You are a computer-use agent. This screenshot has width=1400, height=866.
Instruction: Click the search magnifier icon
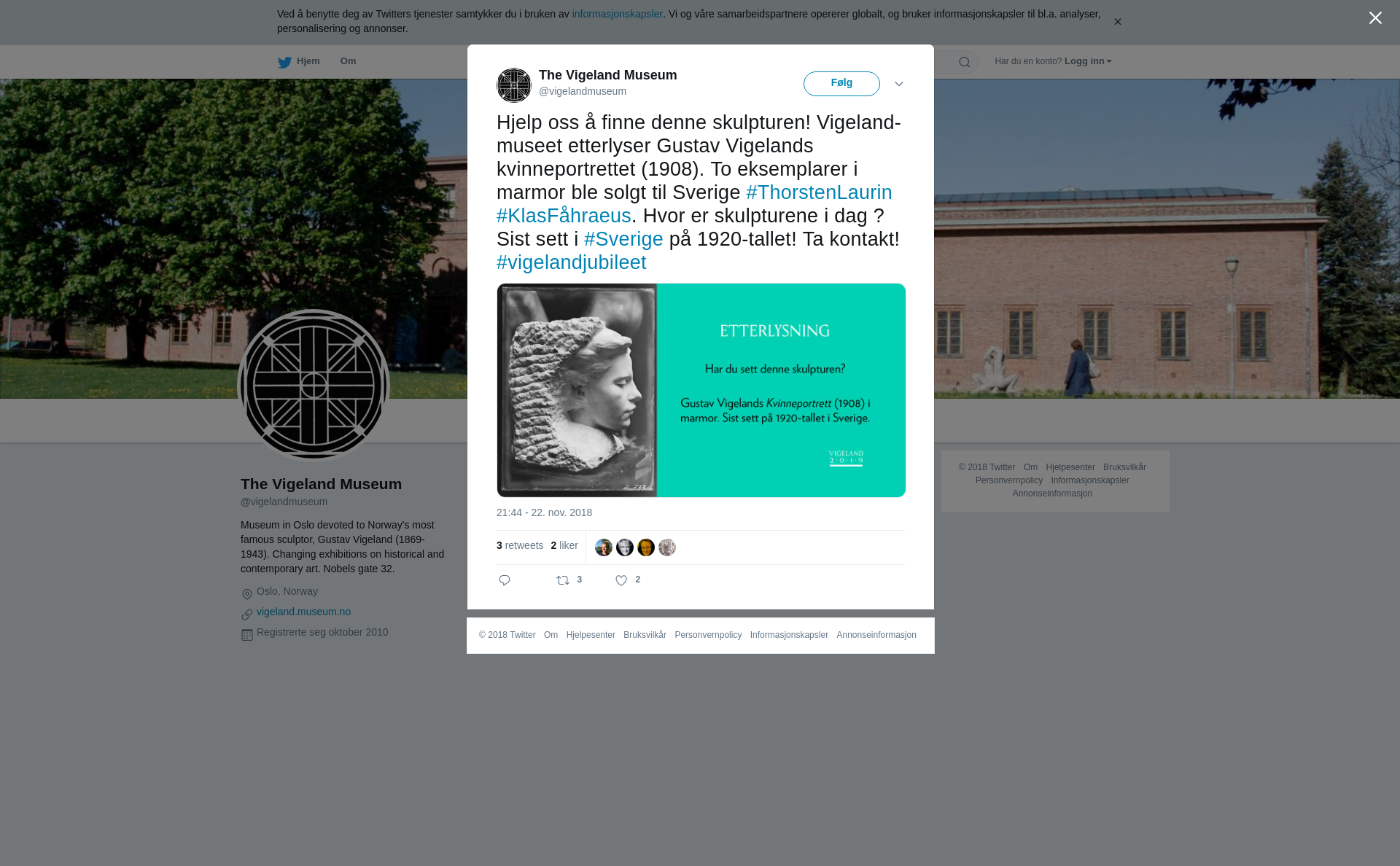point(965,62)
